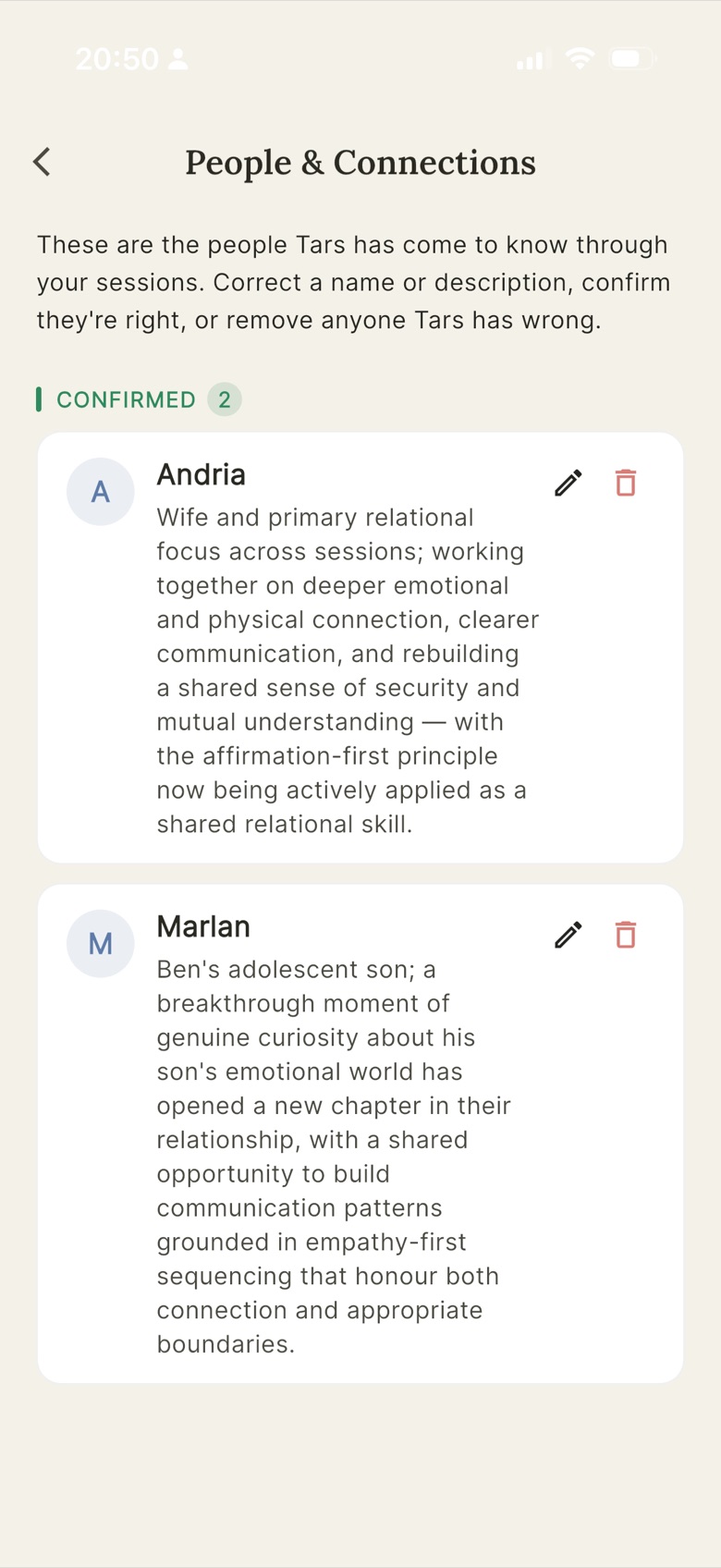This screenshot has height=1568, width=721.
Task: Go back using the left chevron arrow
Action: [x=42, y=162]
